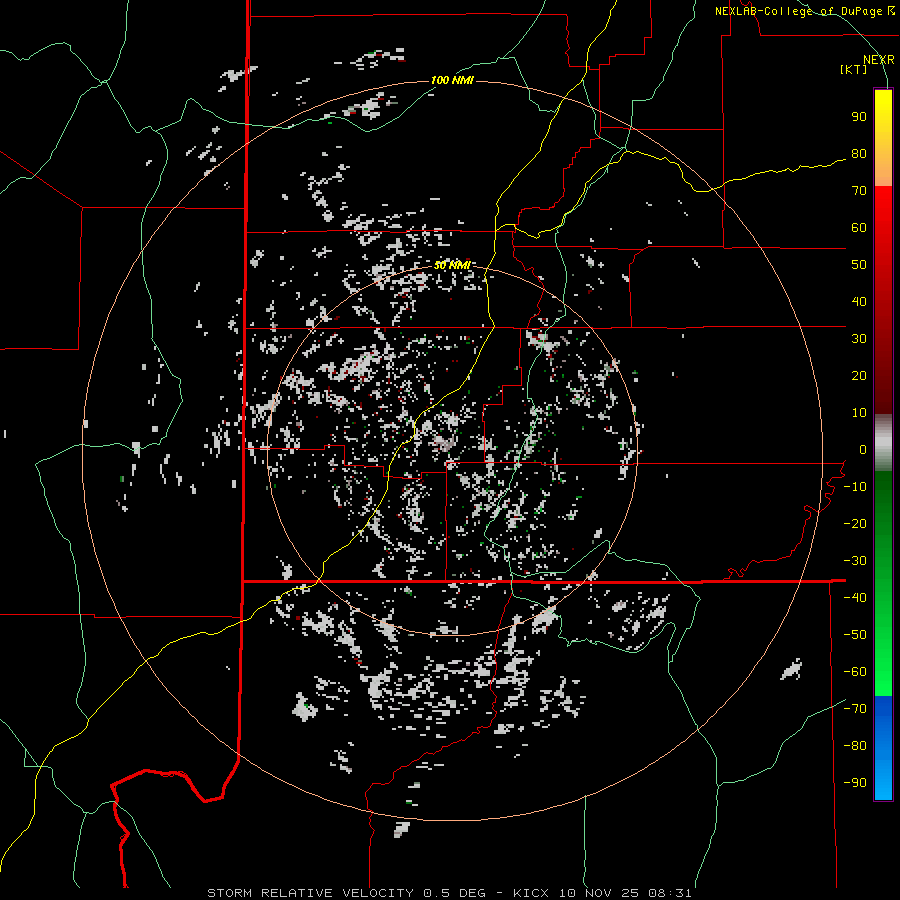Viewport: 900px width, 900px height.
Task: Pick the gray zero-velocity segment of color bar
Action: point(883,443)
